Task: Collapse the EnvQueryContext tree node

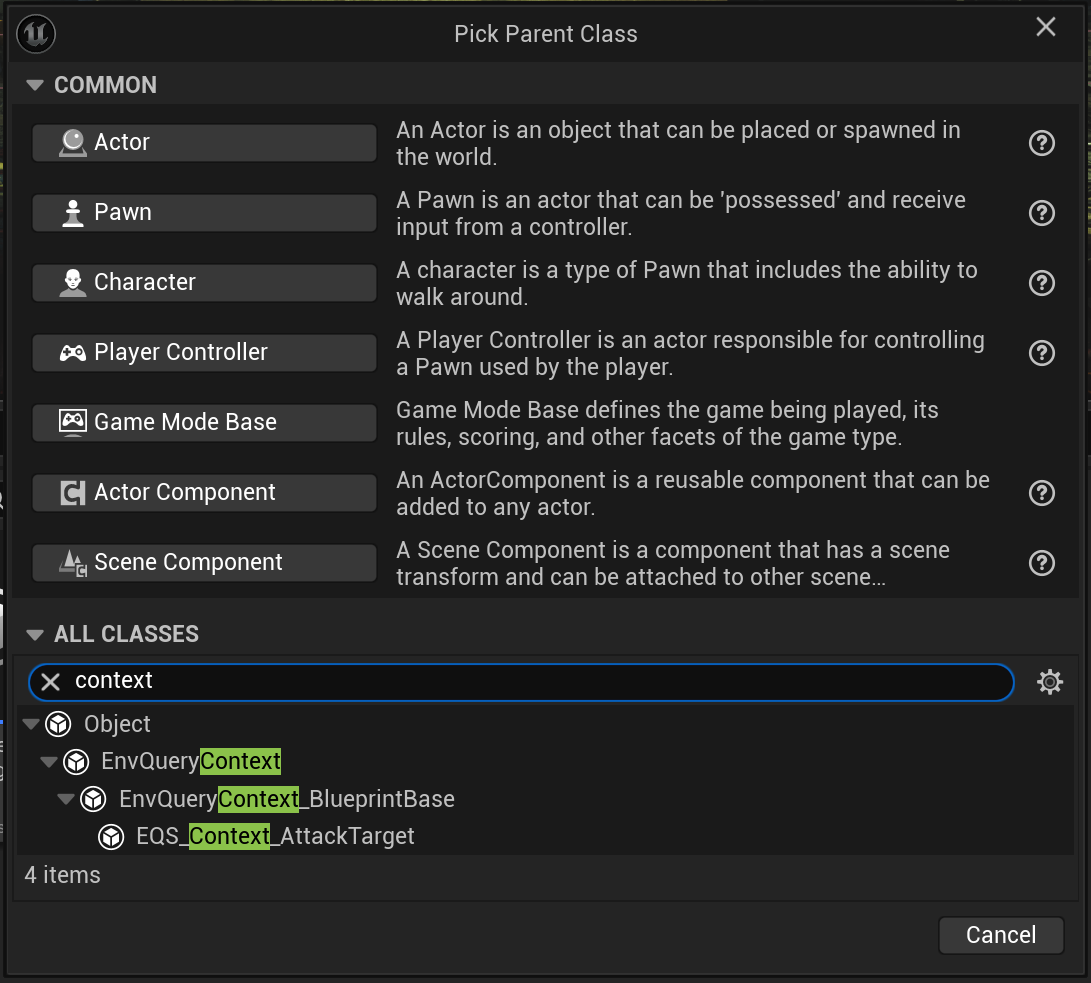Action: (48, 762)
